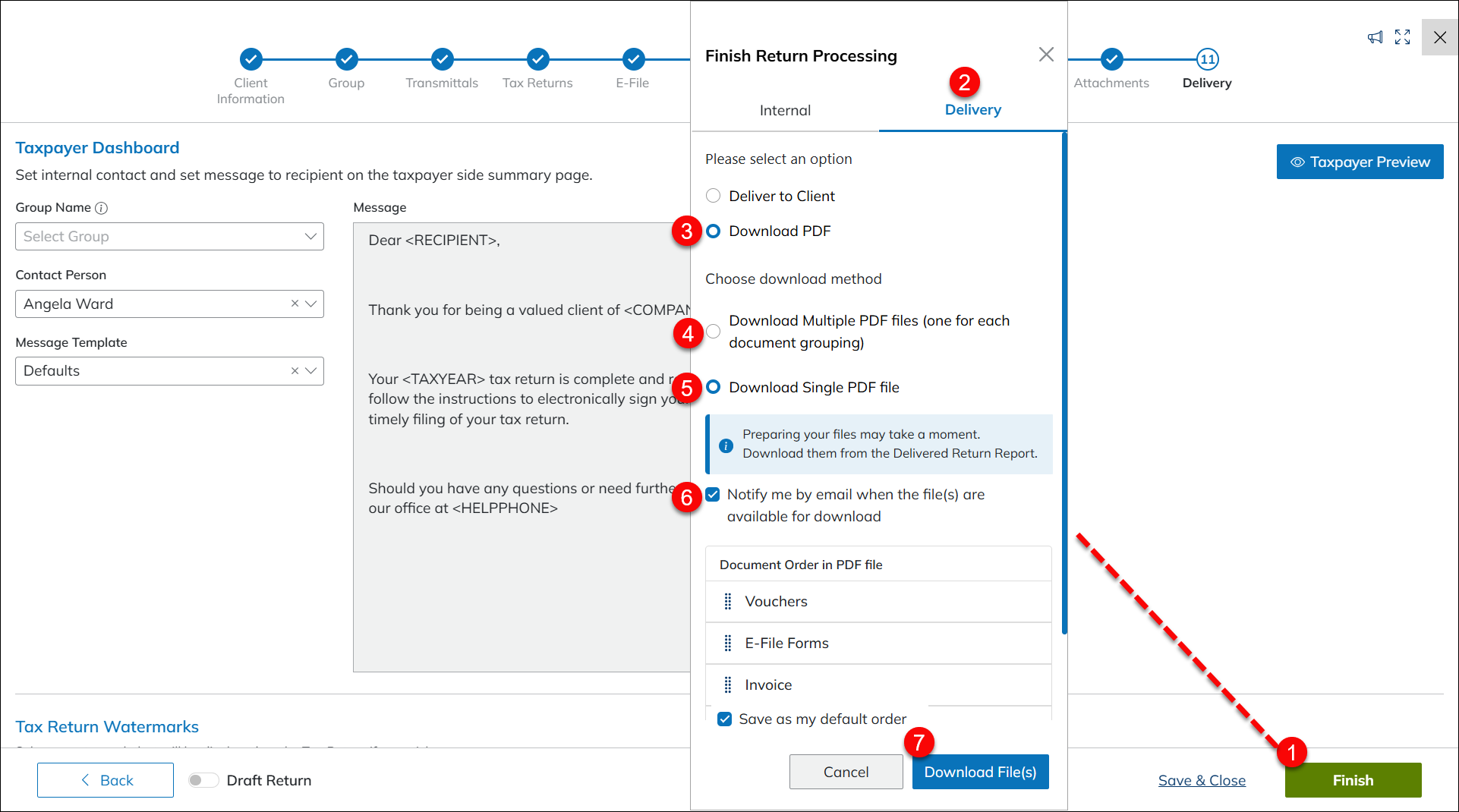Click the Group Name info icon
1459x812 pixels.
tap(101, 208)
